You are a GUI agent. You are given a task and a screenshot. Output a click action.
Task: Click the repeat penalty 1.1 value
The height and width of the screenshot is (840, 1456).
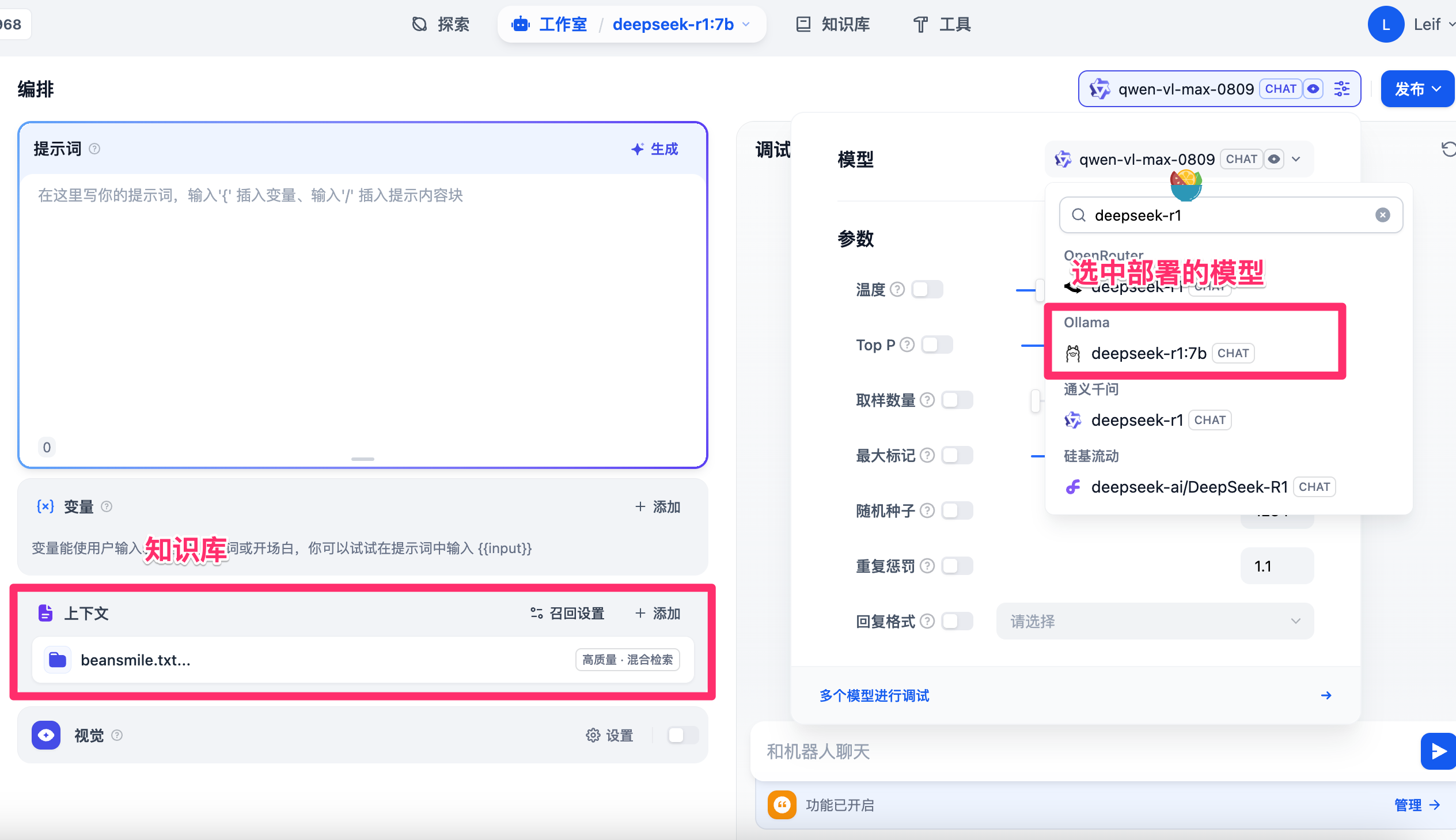(1277, 566)
